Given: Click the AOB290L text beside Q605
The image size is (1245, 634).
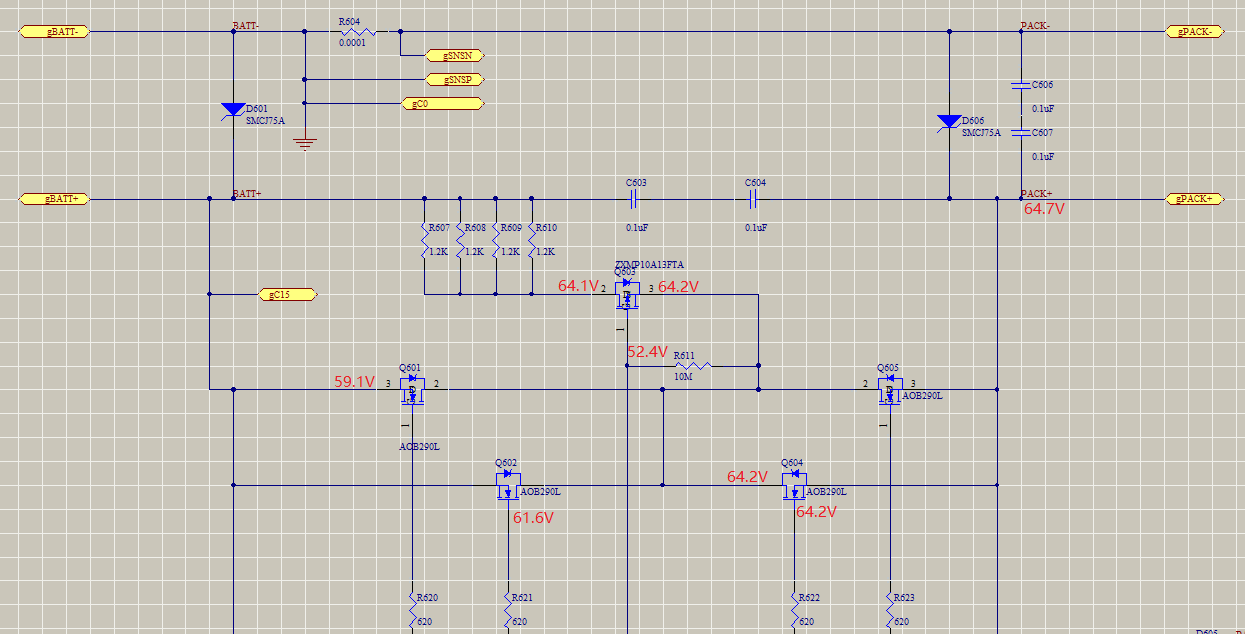Looking at the screenshot, I should [x=922, y=396].
